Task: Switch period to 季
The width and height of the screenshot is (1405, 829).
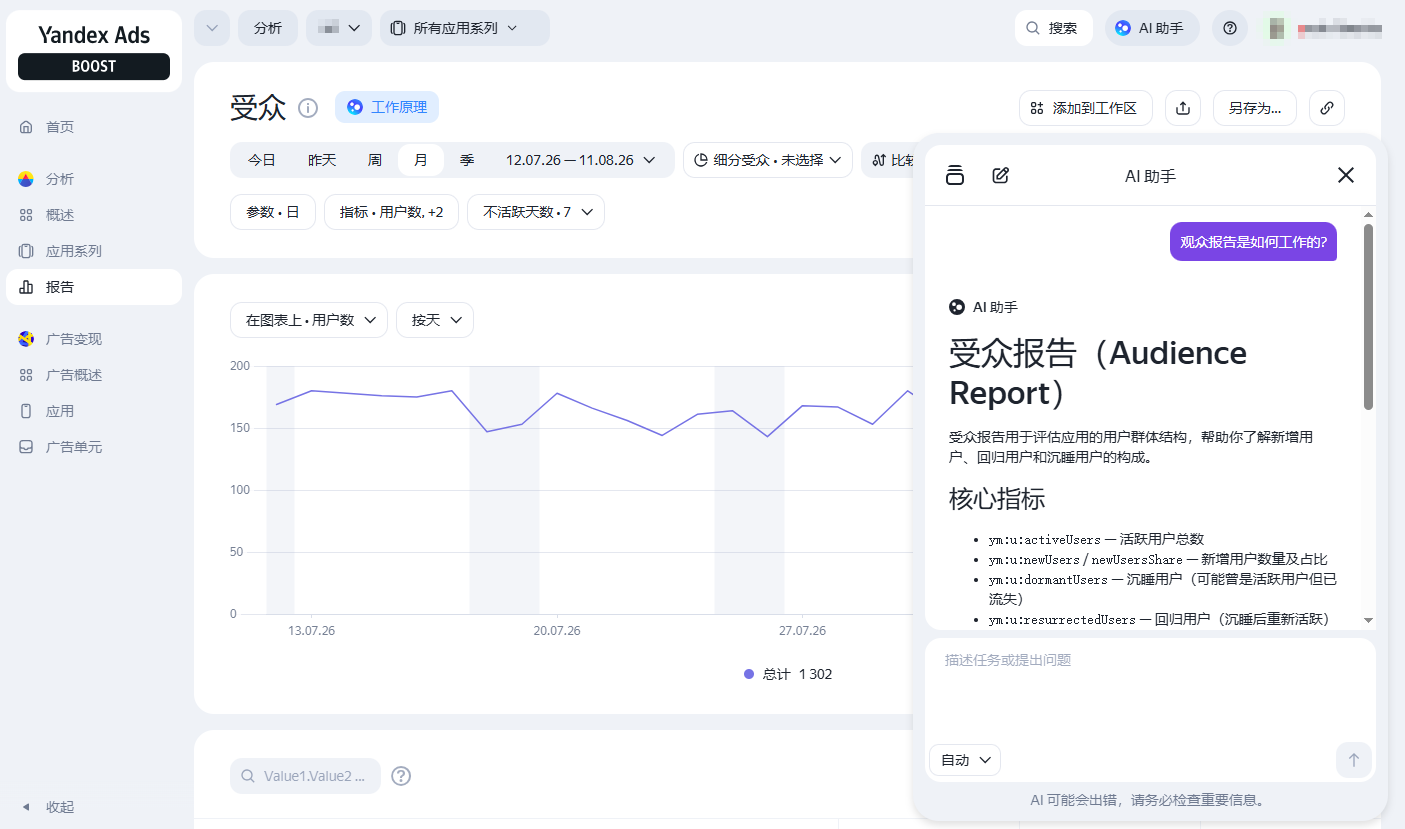Action: click(467, 160)
